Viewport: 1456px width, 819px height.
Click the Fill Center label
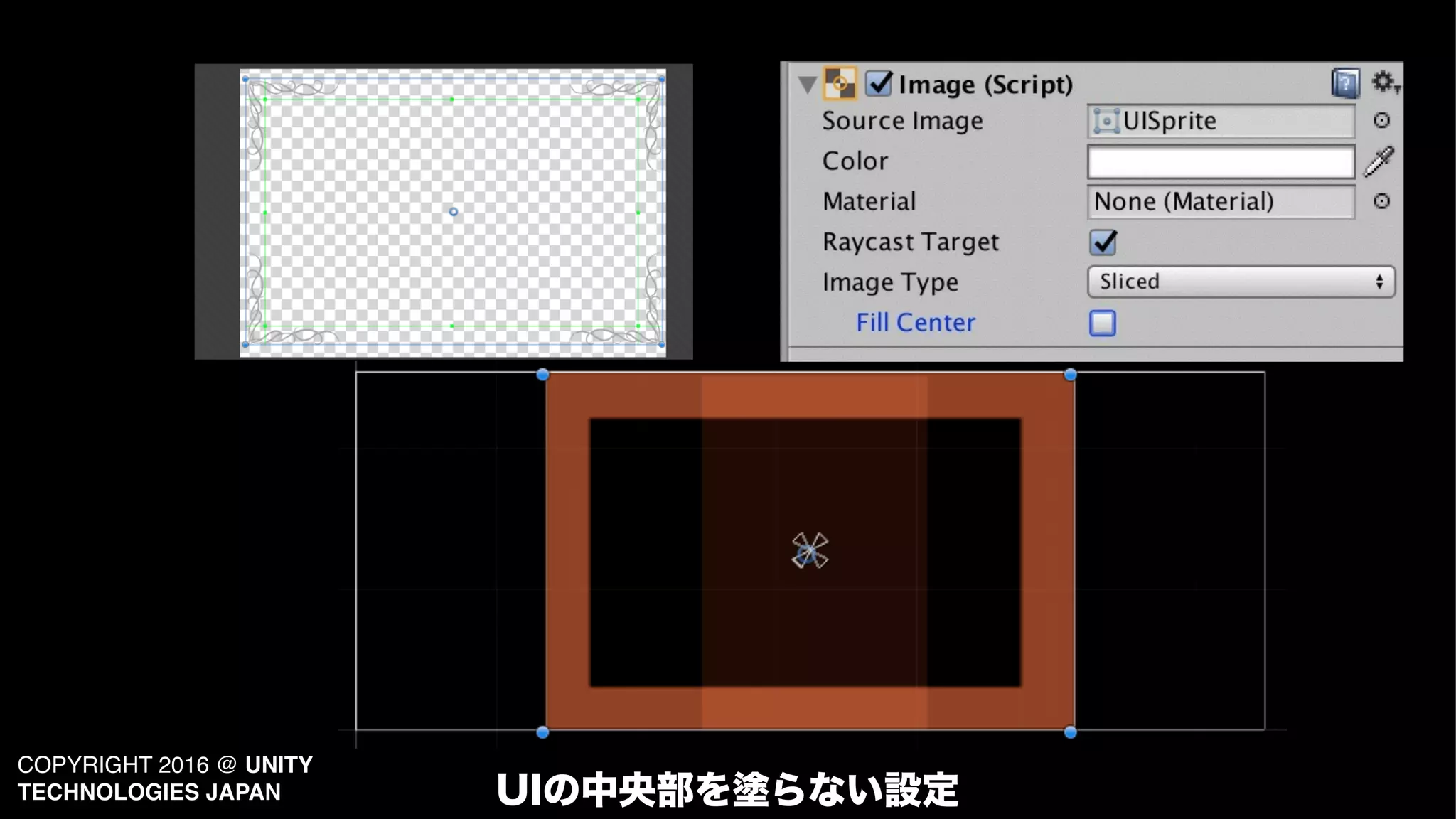(916, 323)
